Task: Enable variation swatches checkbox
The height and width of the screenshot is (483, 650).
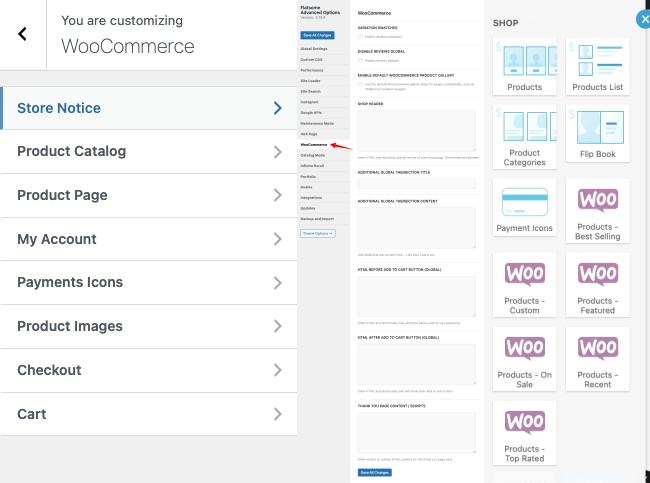Action: (360, 36)
